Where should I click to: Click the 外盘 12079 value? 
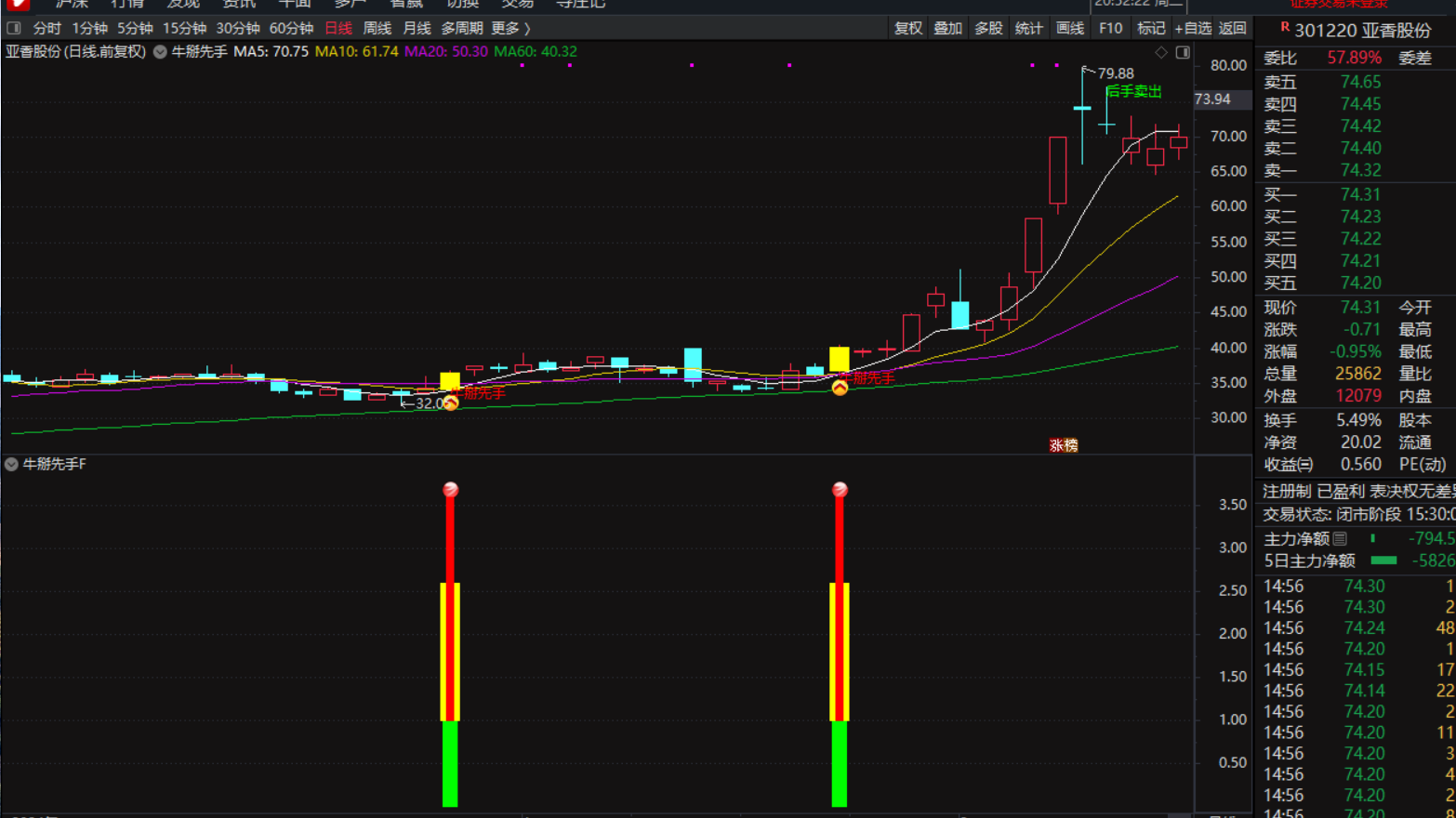pyautogui.click(x=1357, y=396)
